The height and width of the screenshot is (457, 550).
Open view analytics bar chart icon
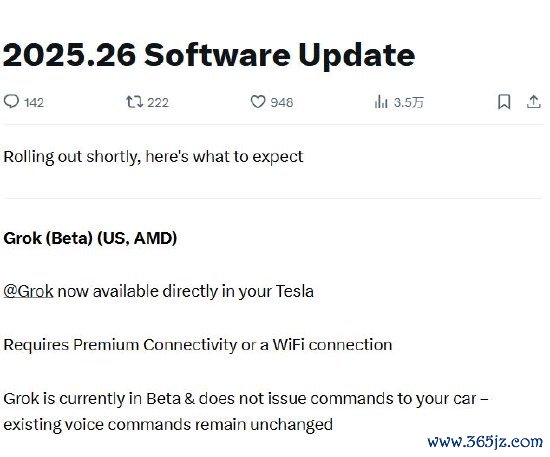[x=381, y=102]
